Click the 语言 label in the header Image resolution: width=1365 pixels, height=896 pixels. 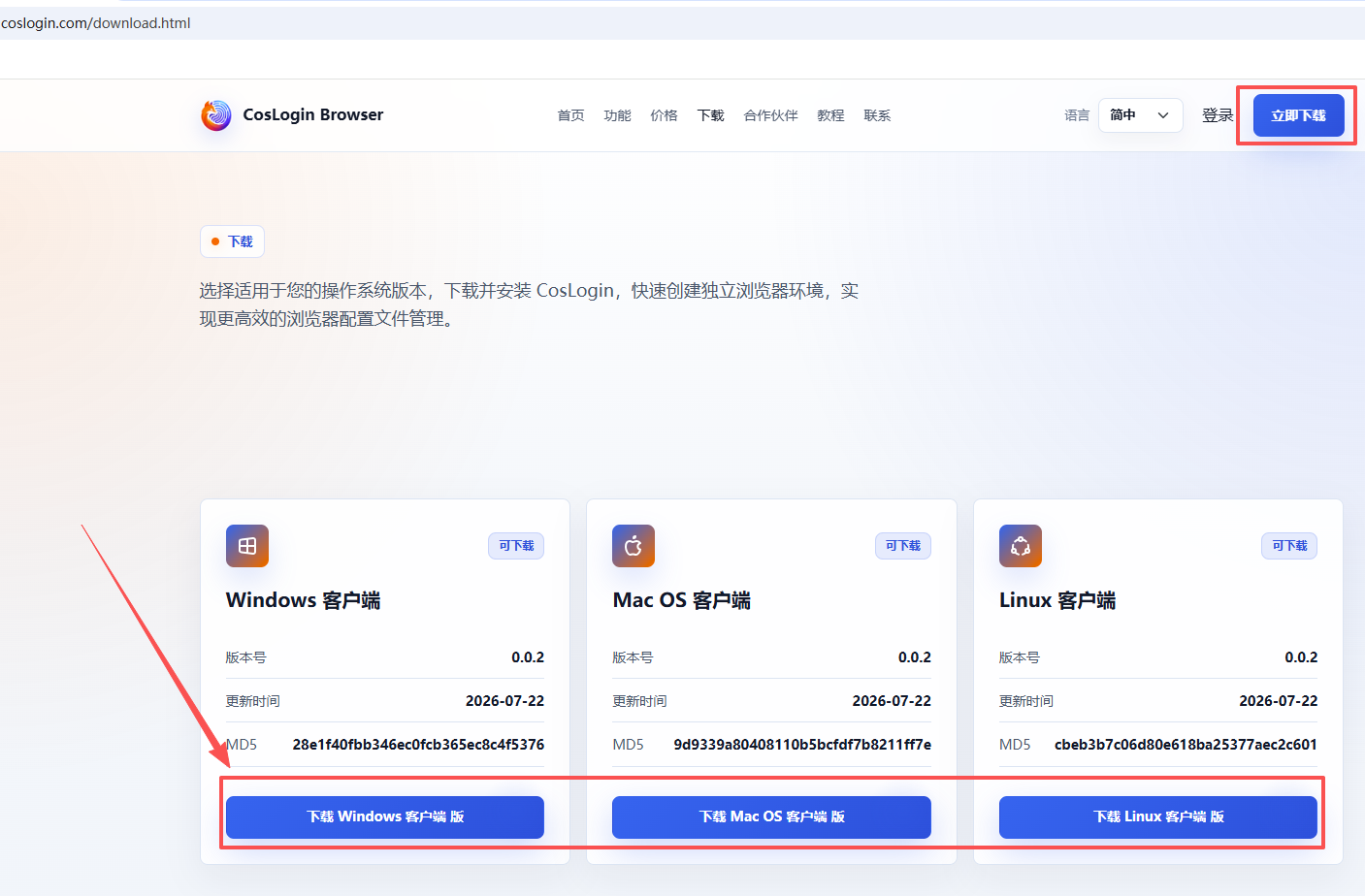click(1077, 115)
